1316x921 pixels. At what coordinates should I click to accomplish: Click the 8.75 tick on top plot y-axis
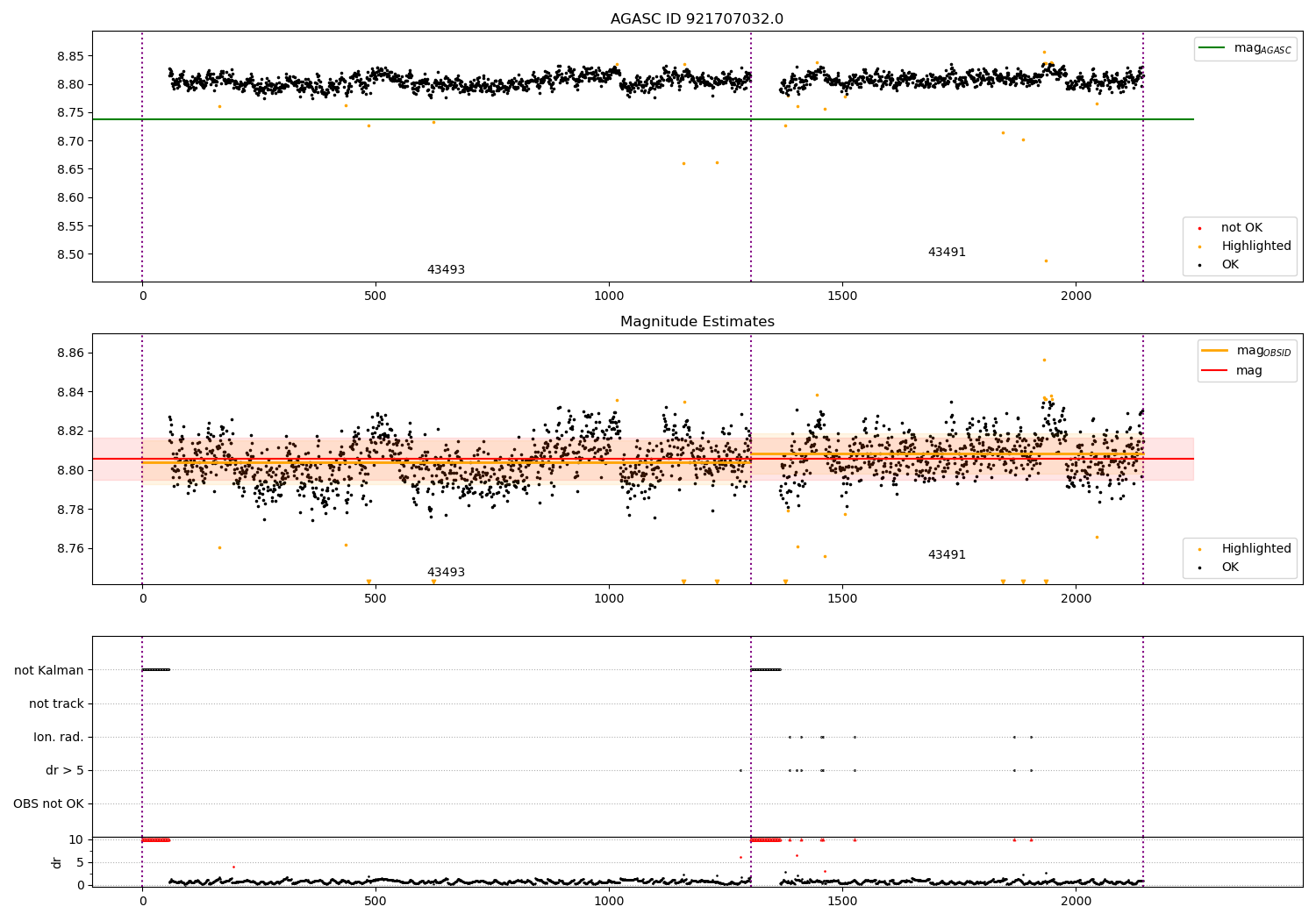71,113
